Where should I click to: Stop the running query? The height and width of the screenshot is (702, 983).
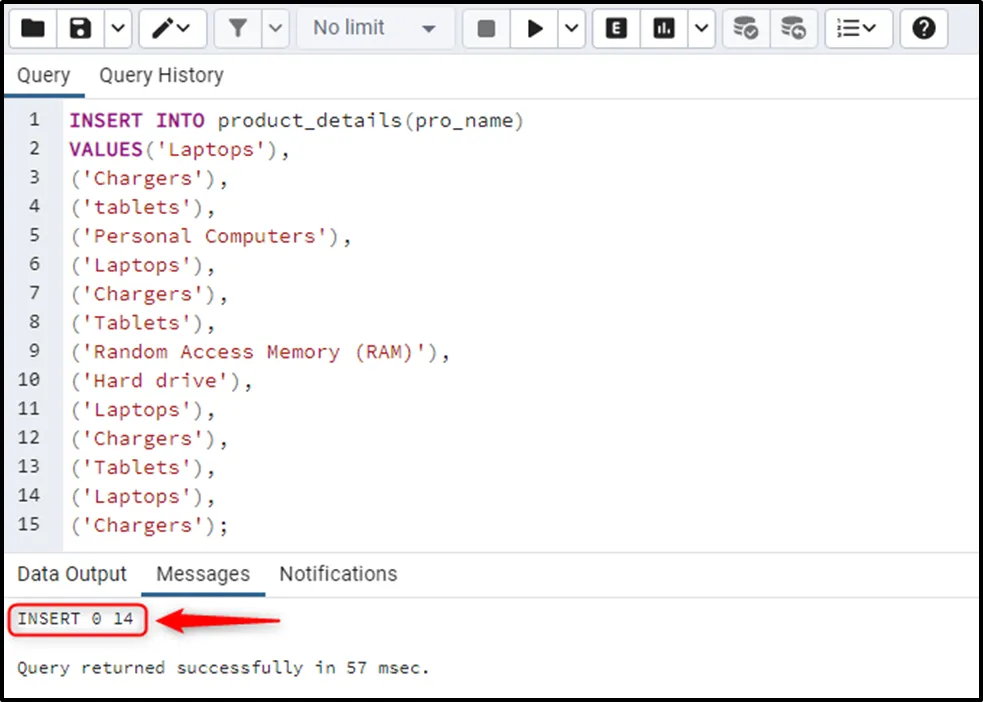click(486, 28)
